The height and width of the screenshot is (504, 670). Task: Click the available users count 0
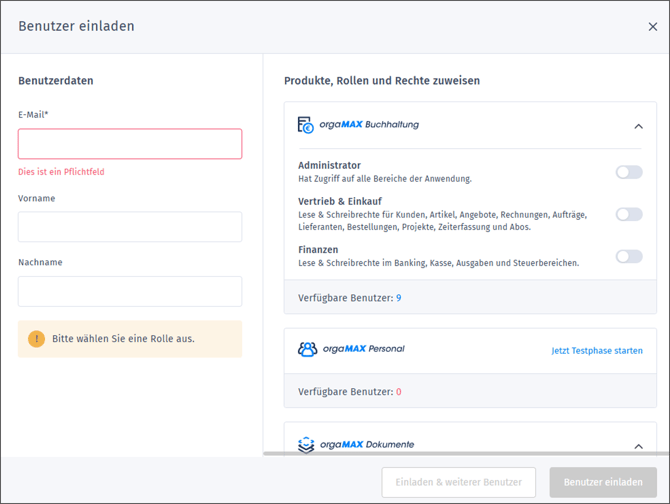[399, 392]
